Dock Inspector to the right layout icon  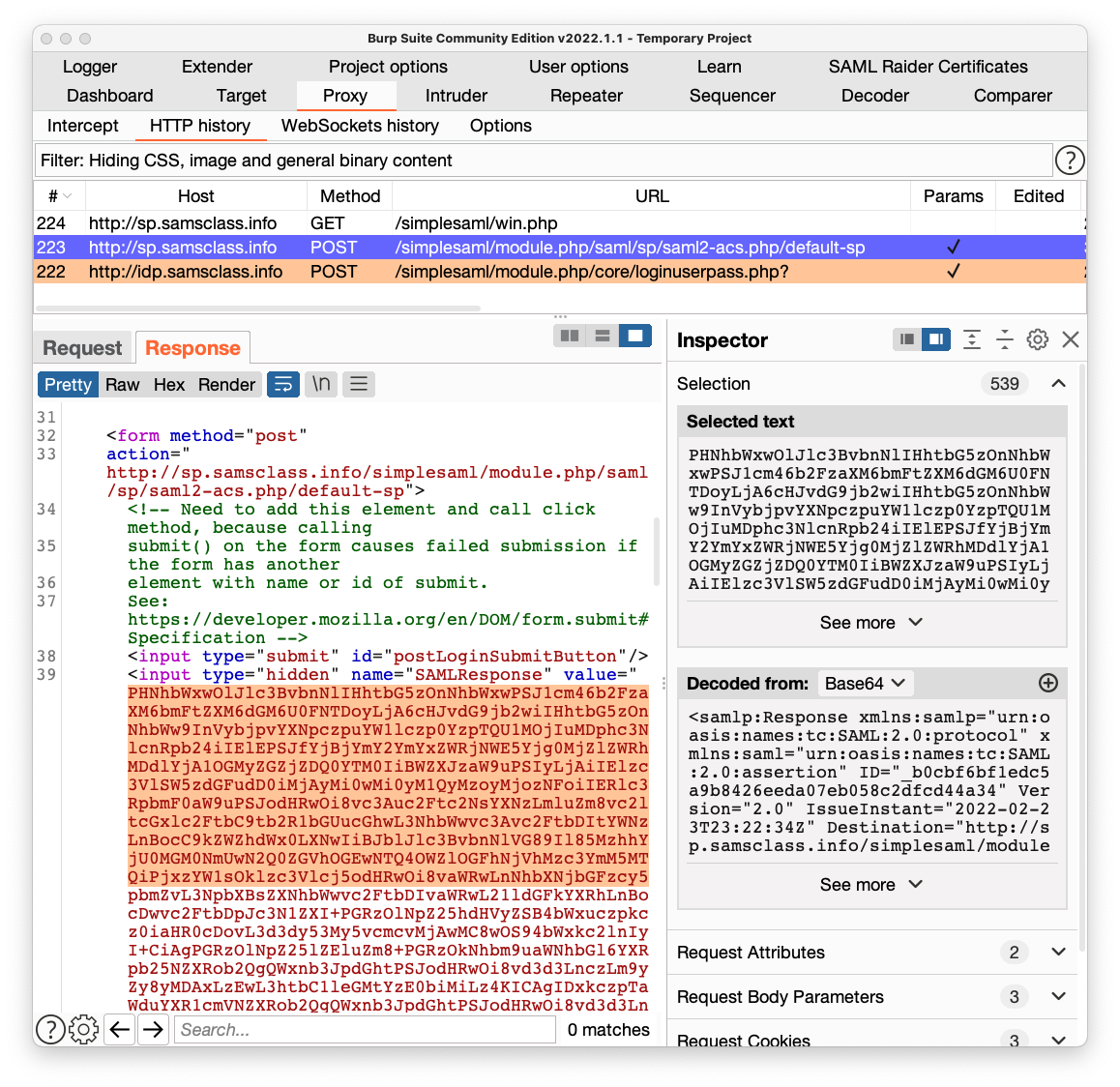click(935, 339)
